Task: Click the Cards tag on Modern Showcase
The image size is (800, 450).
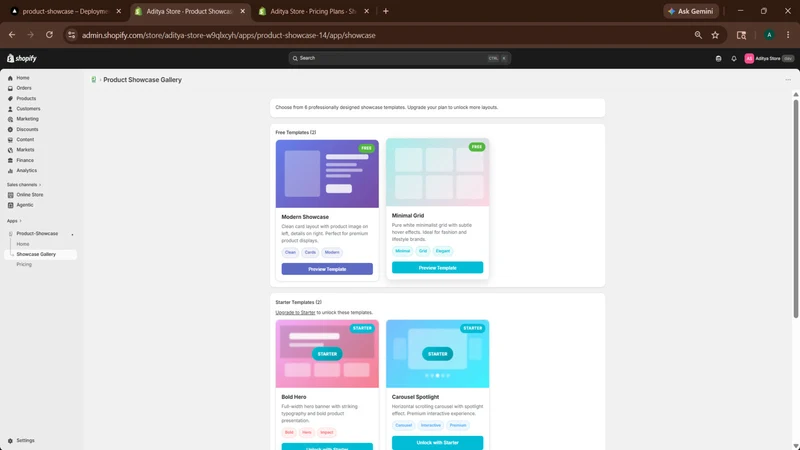Action: click(310, 252)
